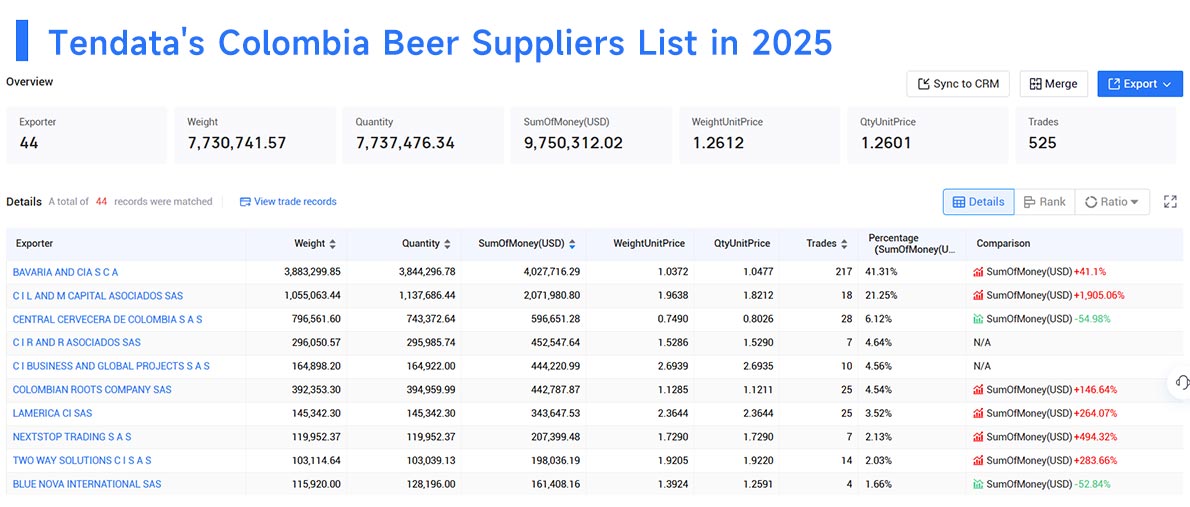Click the Percentage (SumOfMoney) column header

[911, 244]
